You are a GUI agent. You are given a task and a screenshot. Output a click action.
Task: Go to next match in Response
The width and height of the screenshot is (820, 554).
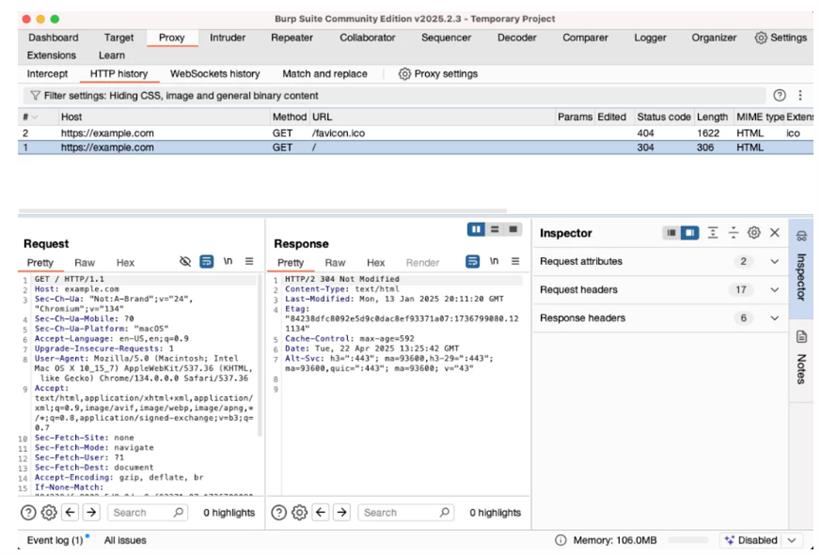click(x=342, y=512)
